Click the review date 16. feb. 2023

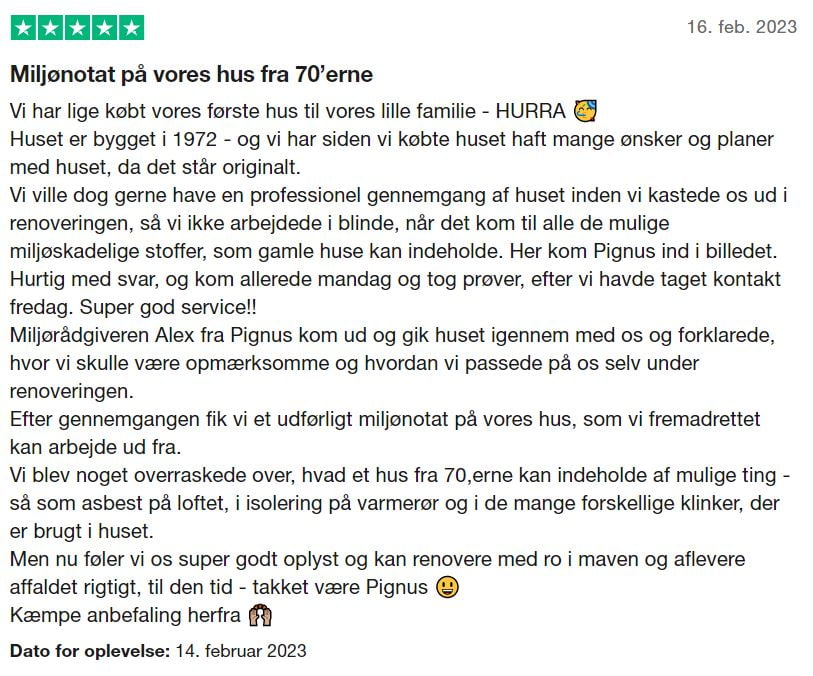click(741, 27)
